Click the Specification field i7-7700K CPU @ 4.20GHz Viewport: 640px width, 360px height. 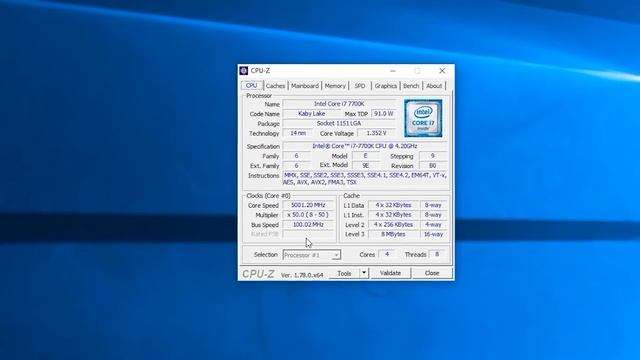[x=365, y=146]
